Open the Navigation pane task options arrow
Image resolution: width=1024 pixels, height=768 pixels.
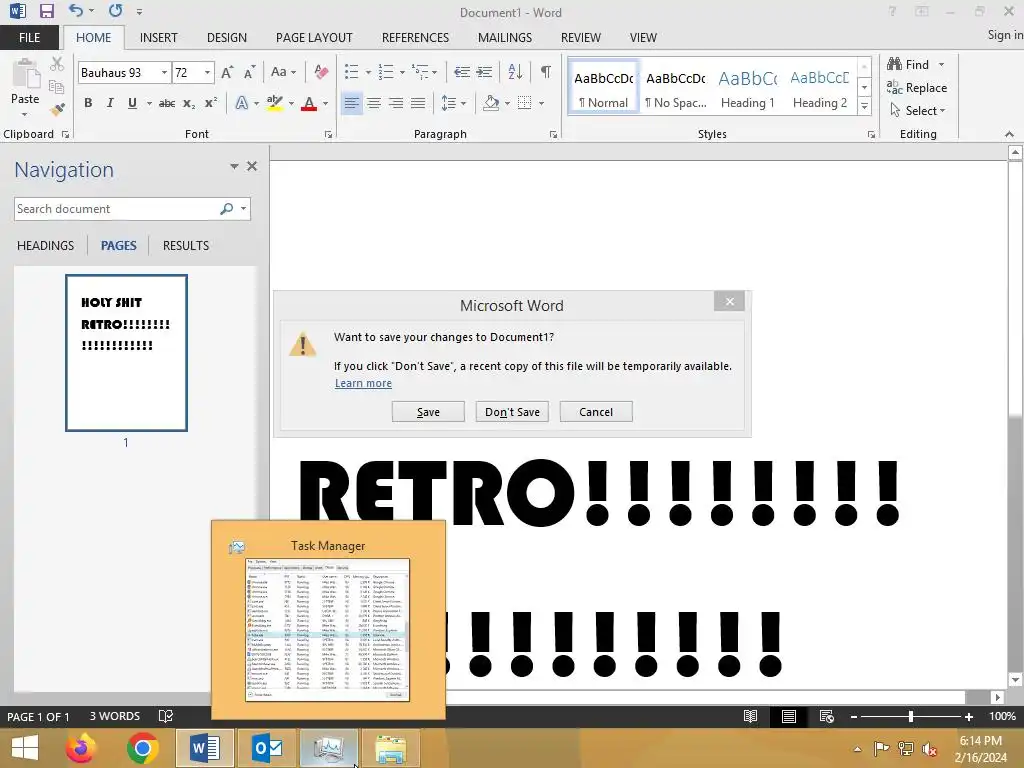coord(234,167)
